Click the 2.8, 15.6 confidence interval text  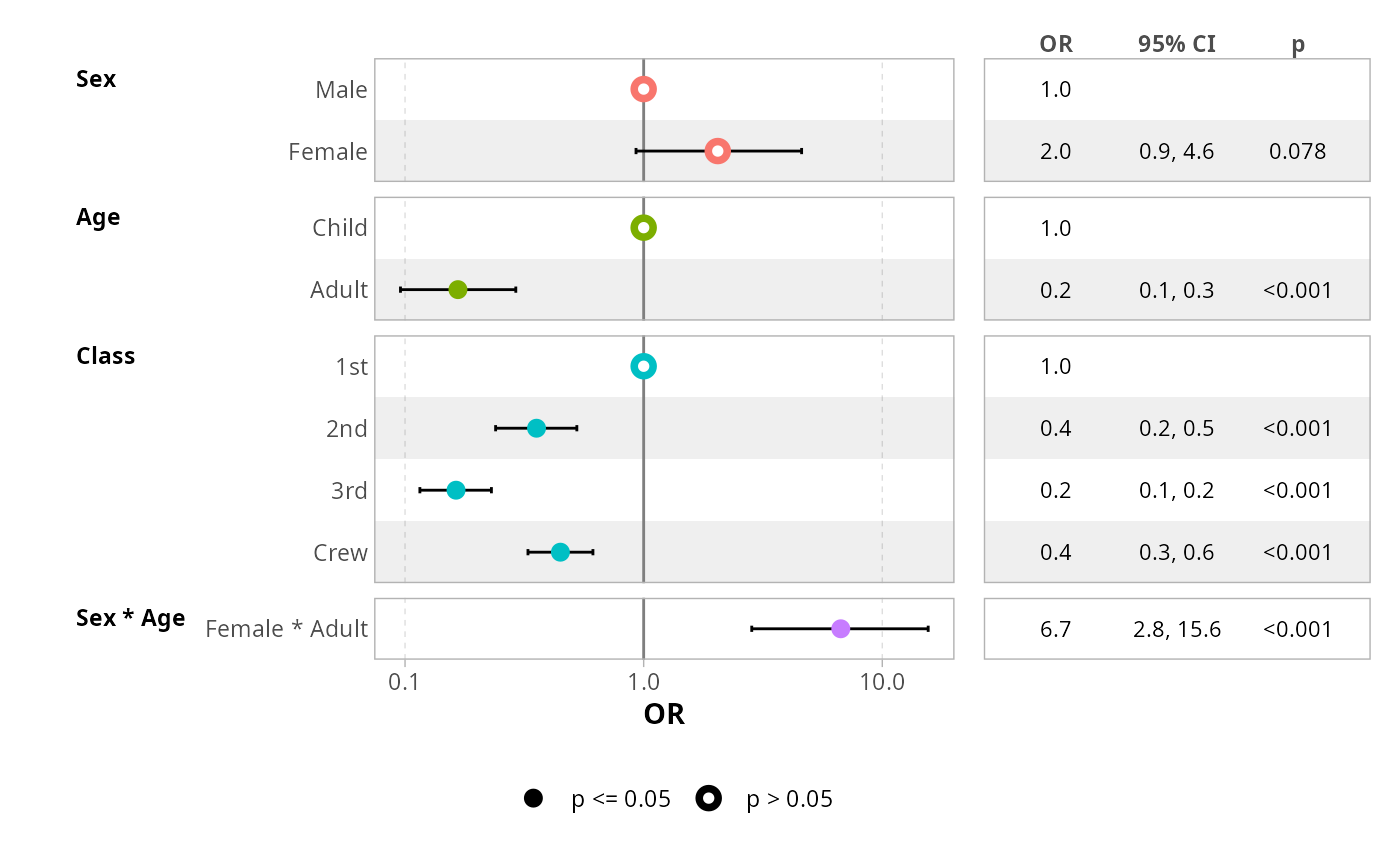click(1176, 630)
